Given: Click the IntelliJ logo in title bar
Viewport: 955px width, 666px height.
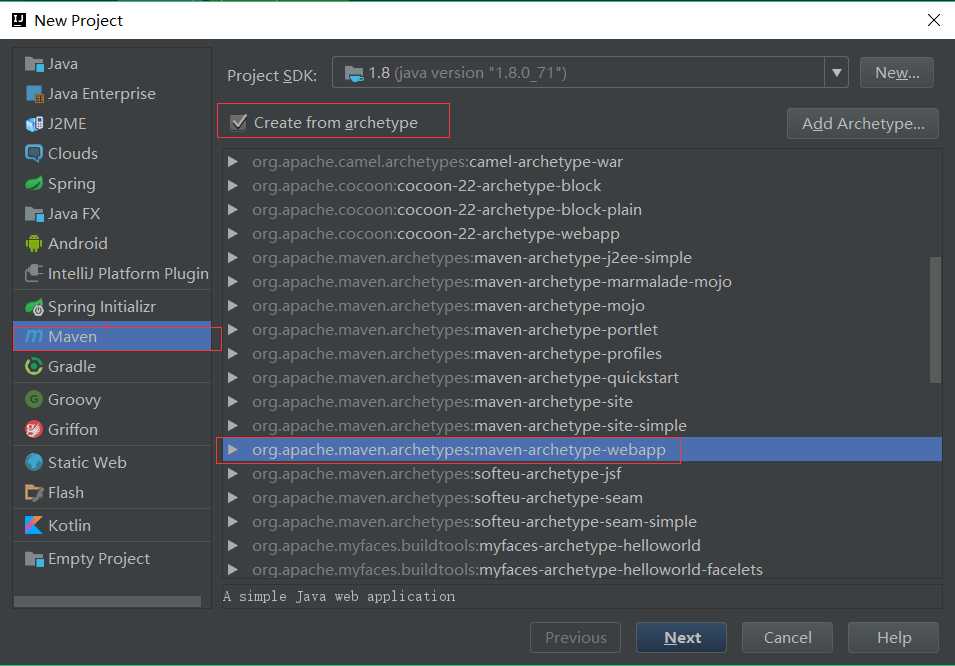Looking at the screenshot, I should [19, 20].
